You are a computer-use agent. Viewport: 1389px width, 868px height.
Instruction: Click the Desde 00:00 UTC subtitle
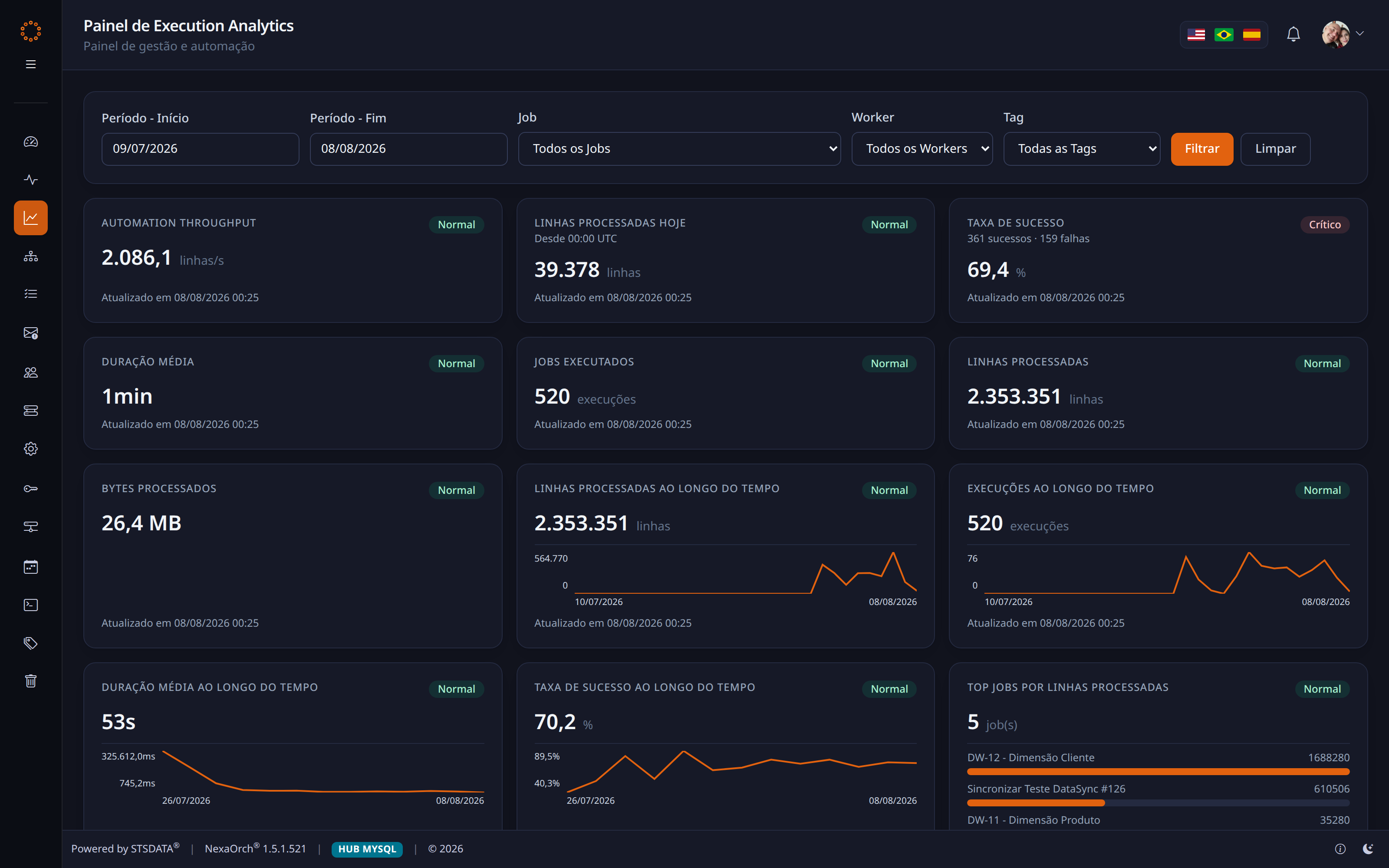576,239
